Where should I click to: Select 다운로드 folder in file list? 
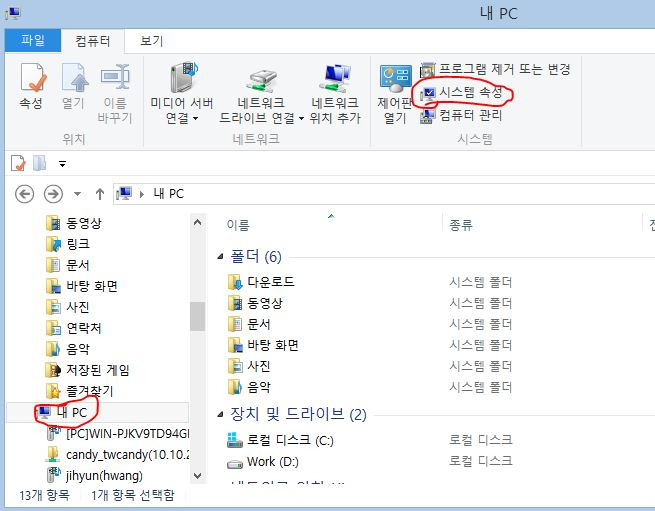[x=261, y=282]
